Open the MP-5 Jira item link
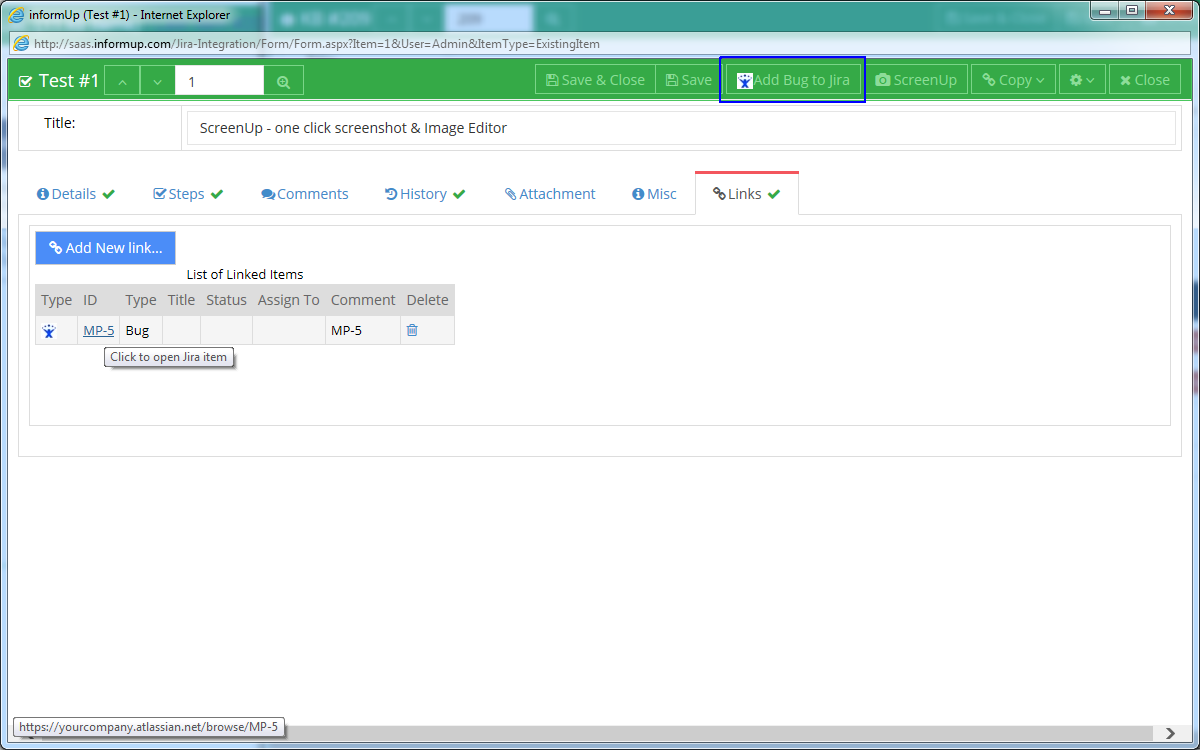Viewport: 1200px width, 750px height. click(x=98, y=330)
